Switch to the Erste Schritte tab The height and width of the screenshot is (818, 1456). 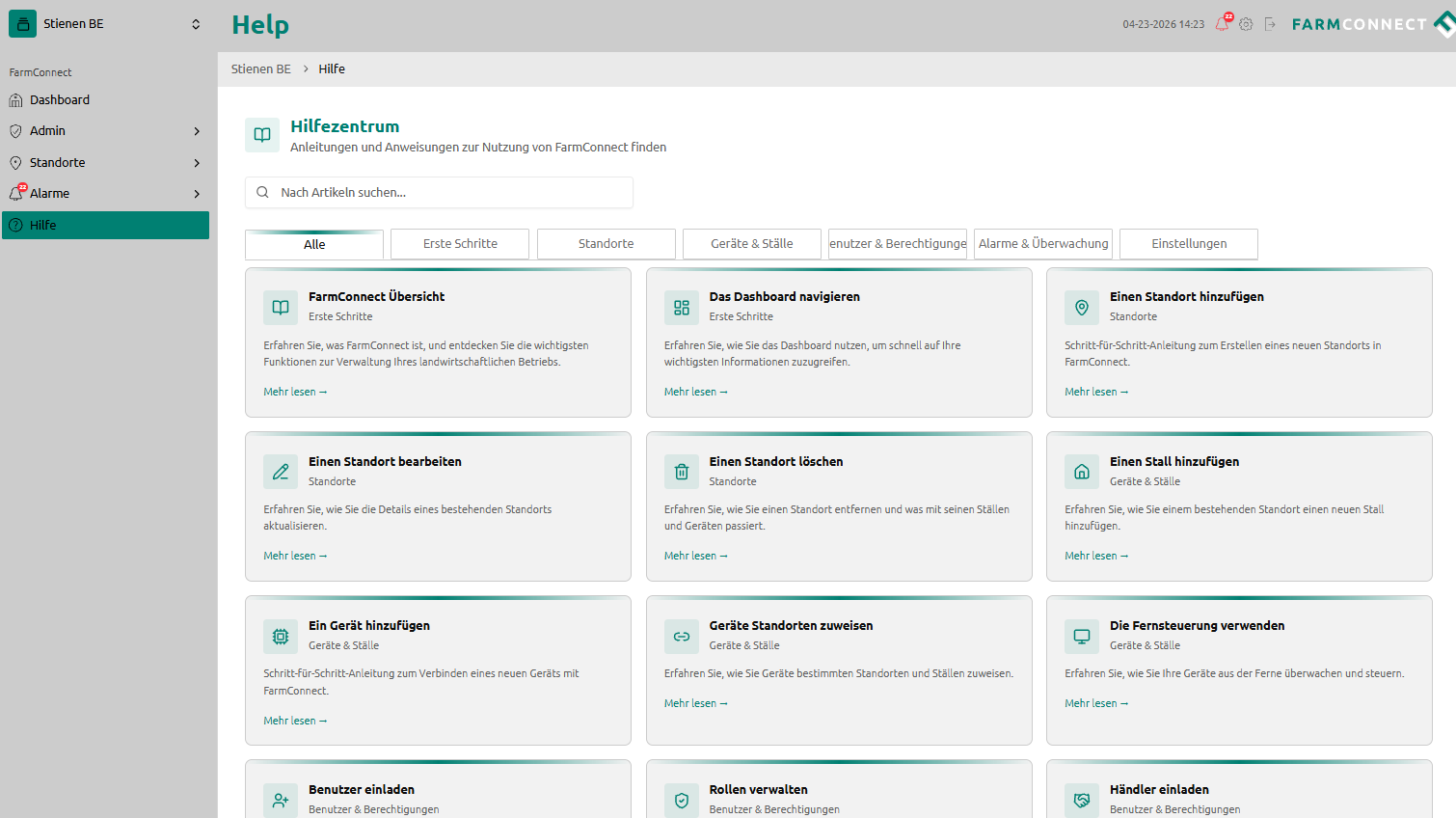tap(460, 244)
